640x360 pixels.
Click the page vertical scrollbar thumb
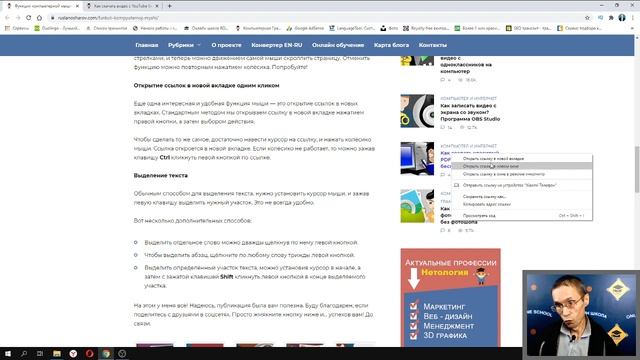pos(637,169)
